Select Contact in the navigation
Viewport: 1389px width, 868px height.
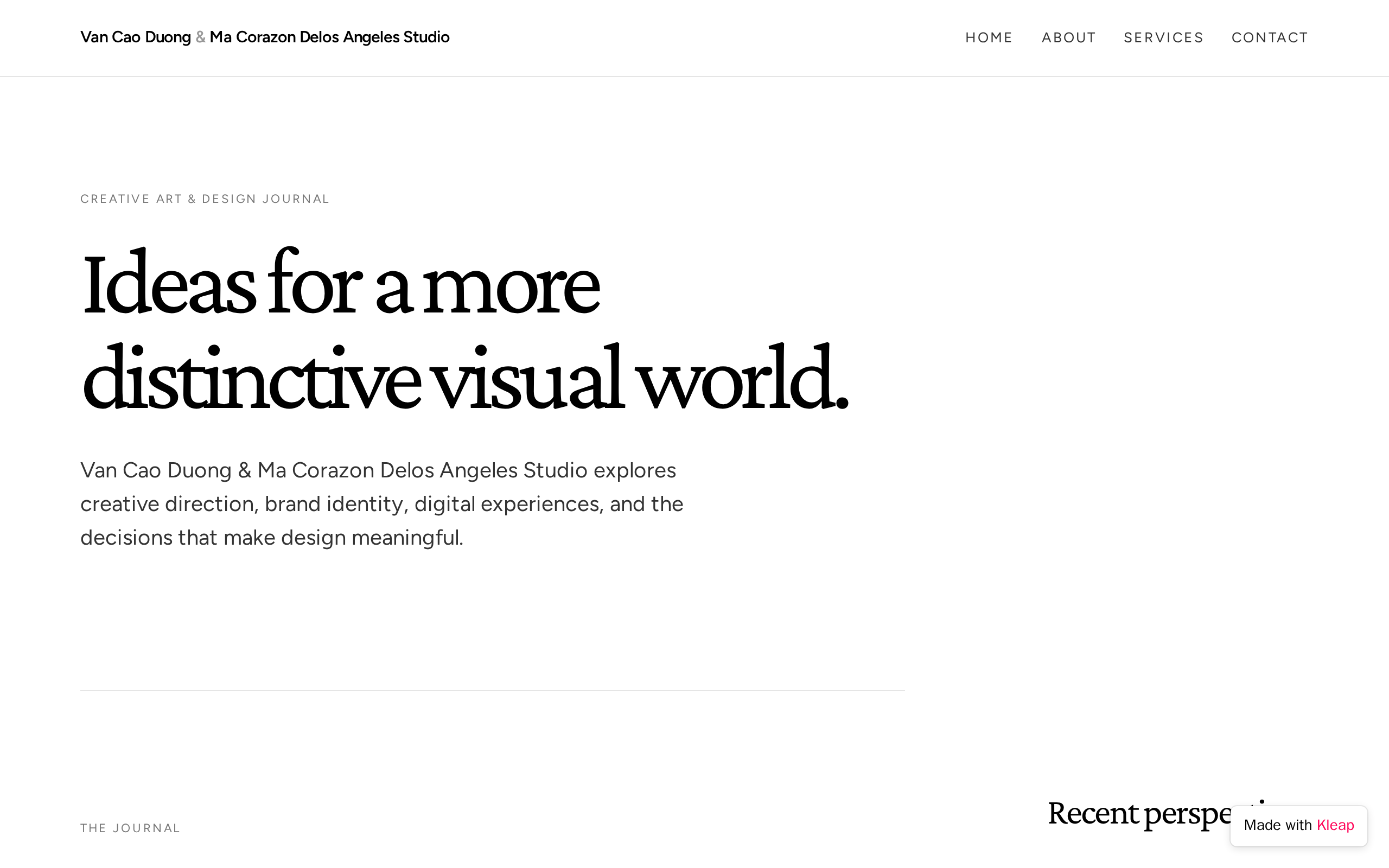click(1269, 38)
